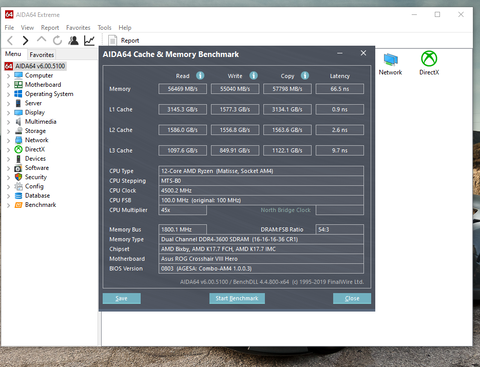Show info about the Write column
480x367 pixels.
click(x=253, y=76)
